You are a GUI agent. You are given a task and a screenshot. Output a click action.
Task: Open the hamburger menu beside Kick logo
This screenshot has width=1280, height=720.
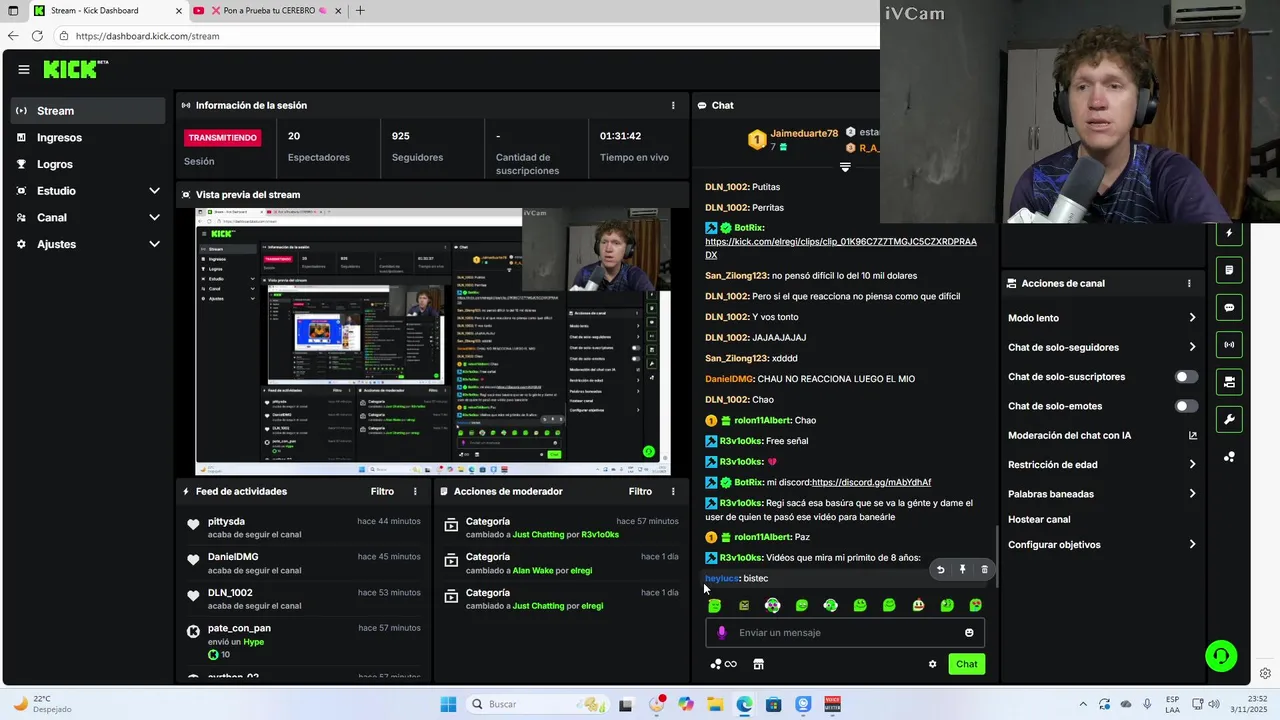(24, 69)
